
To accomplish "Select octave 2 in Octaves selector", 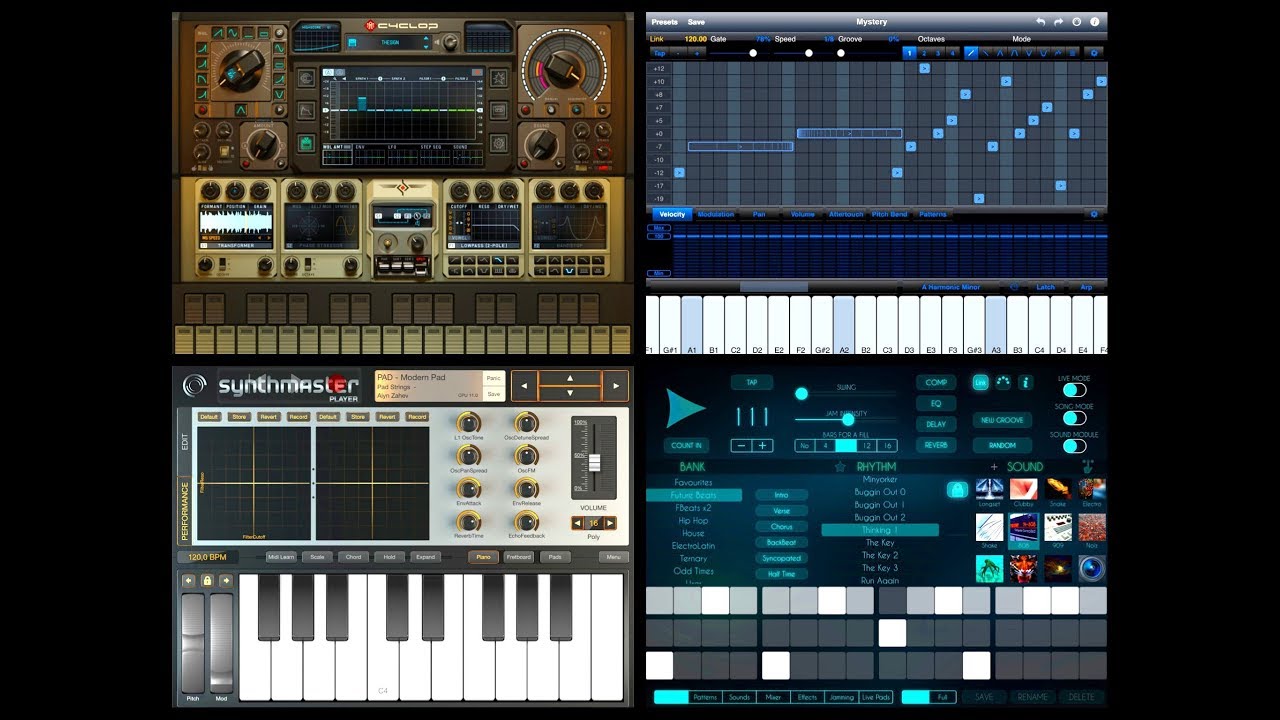I will pos(924,52).
